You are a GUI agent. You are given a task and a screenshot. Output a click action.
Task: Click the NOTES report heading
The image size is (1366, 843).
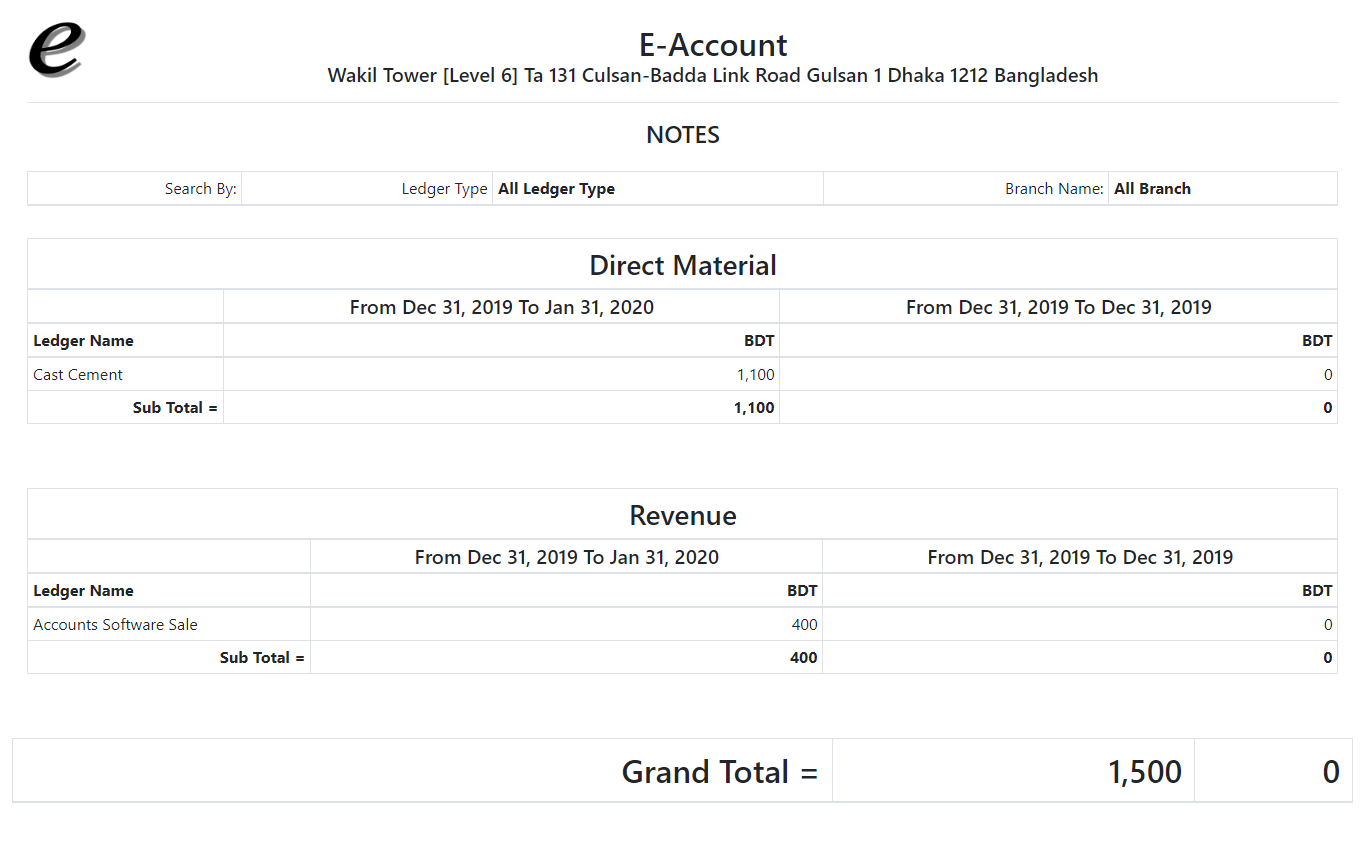pyautogui.click(x=683, y=135)
